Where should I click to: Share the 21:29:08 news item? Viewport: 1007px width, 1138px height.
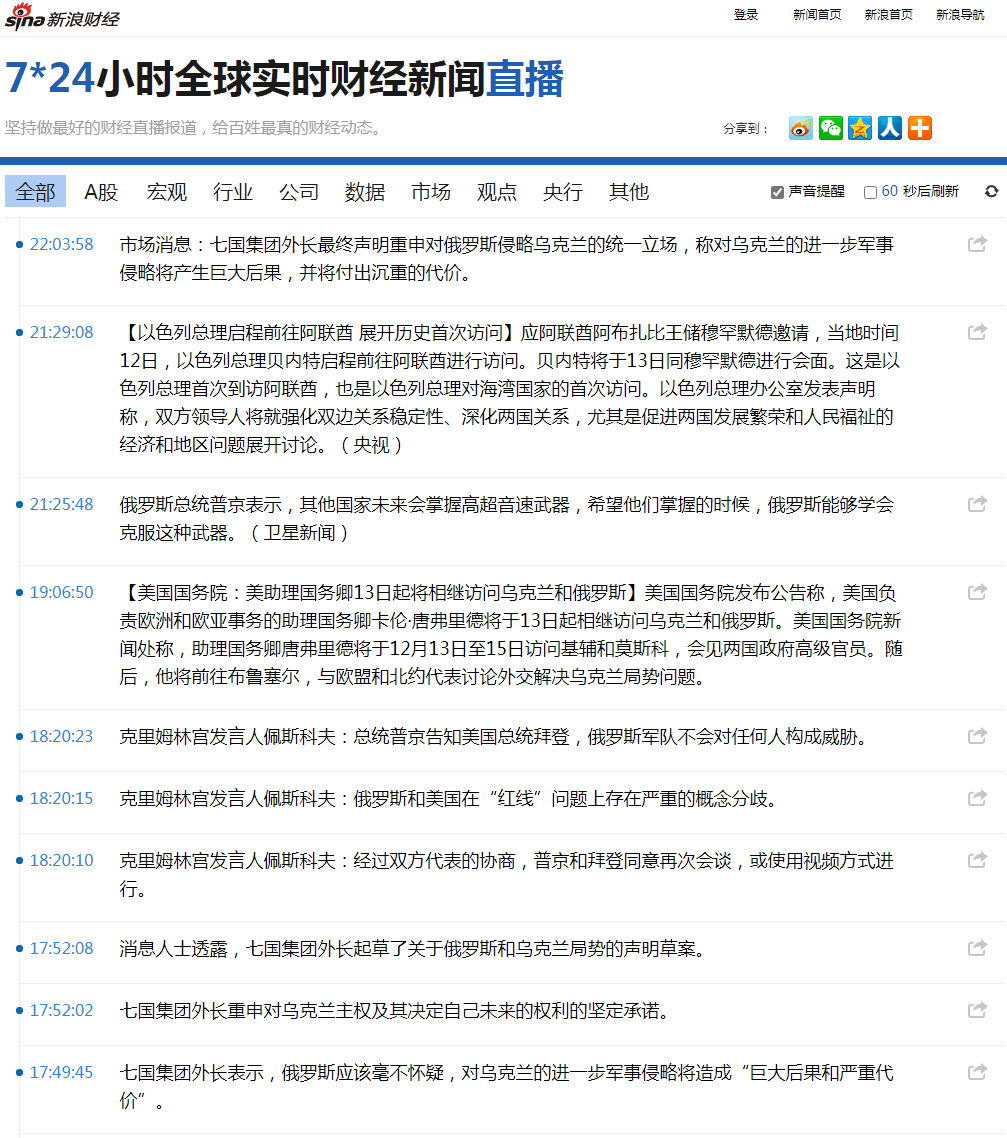click(977, 332)
